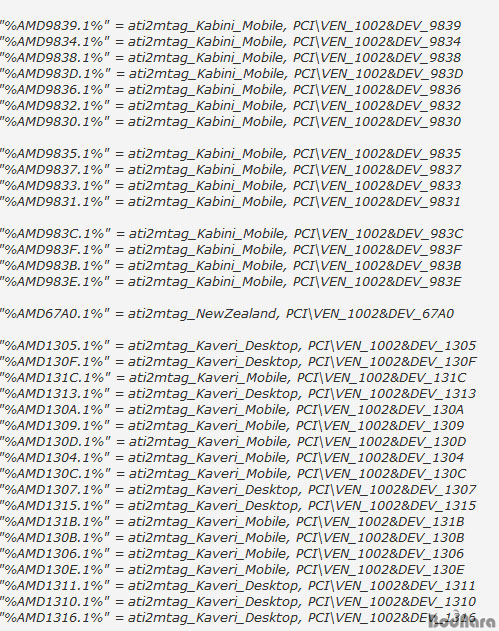Click the %AMD9839.1% Kabini_Mobile line
This screenshot has width=499, height=631.
pos(230,26)
